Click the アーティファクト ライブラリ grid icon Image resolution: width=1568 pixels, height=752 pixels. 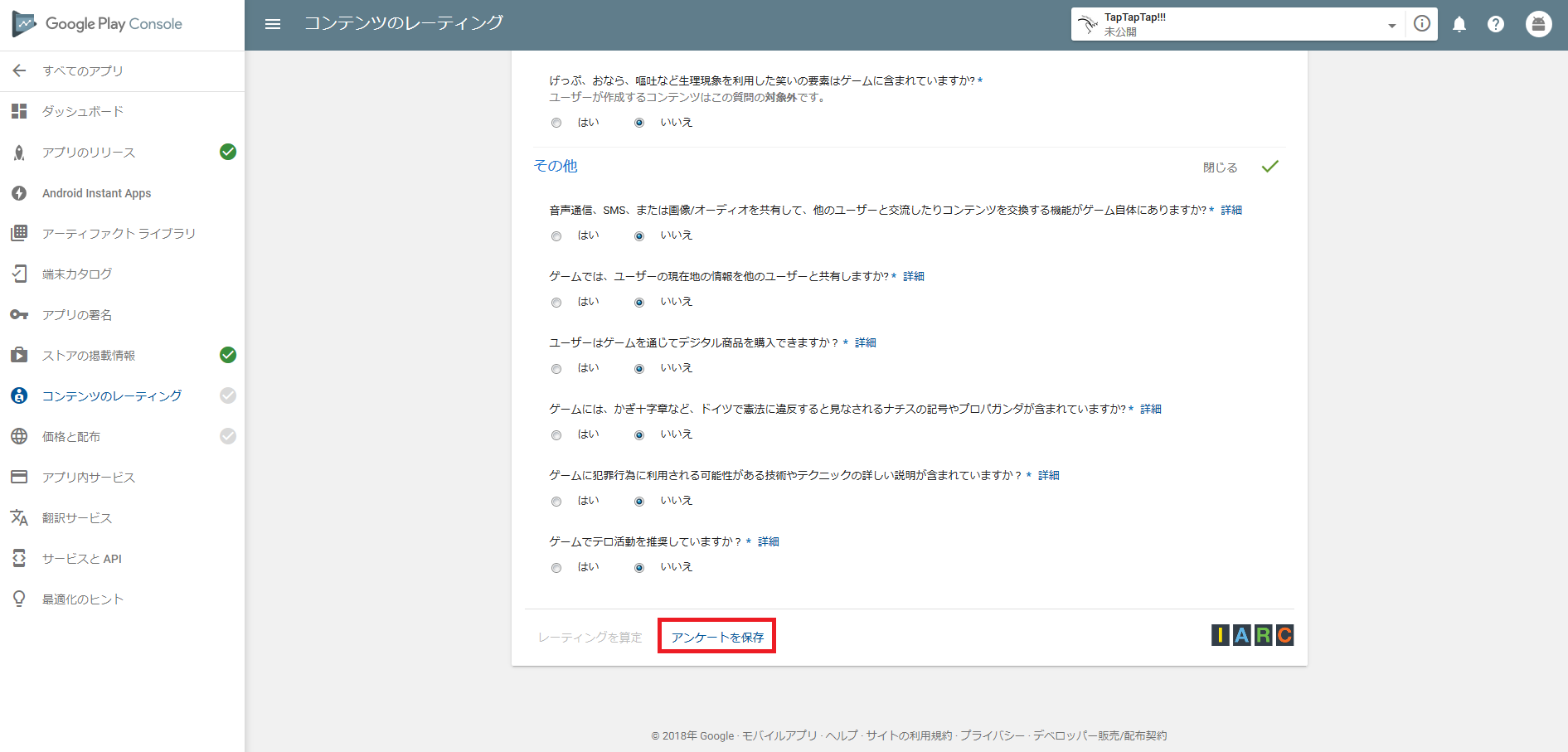[19, 233]
